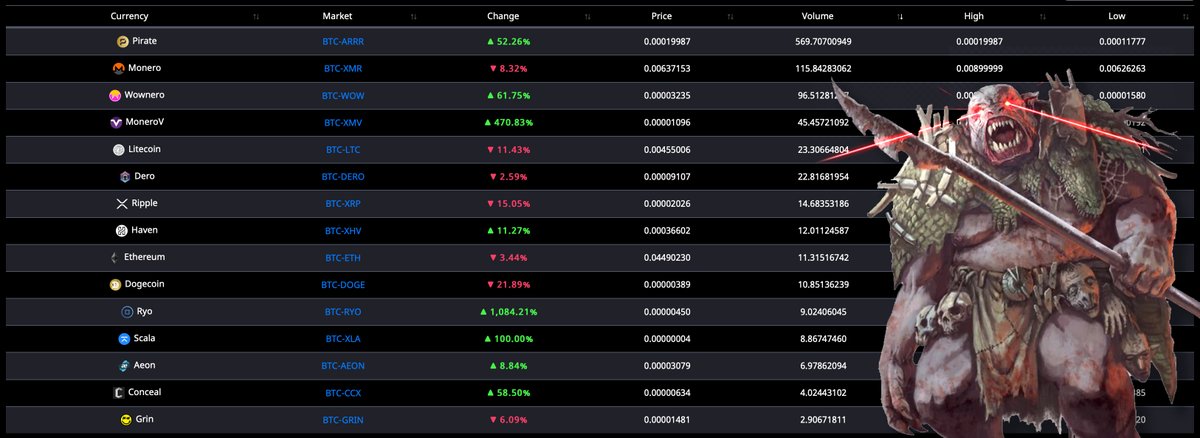This screenshot has height=438, width=1200.
Task: Click the Dogecoin coin icon
Action: point(115,284)
